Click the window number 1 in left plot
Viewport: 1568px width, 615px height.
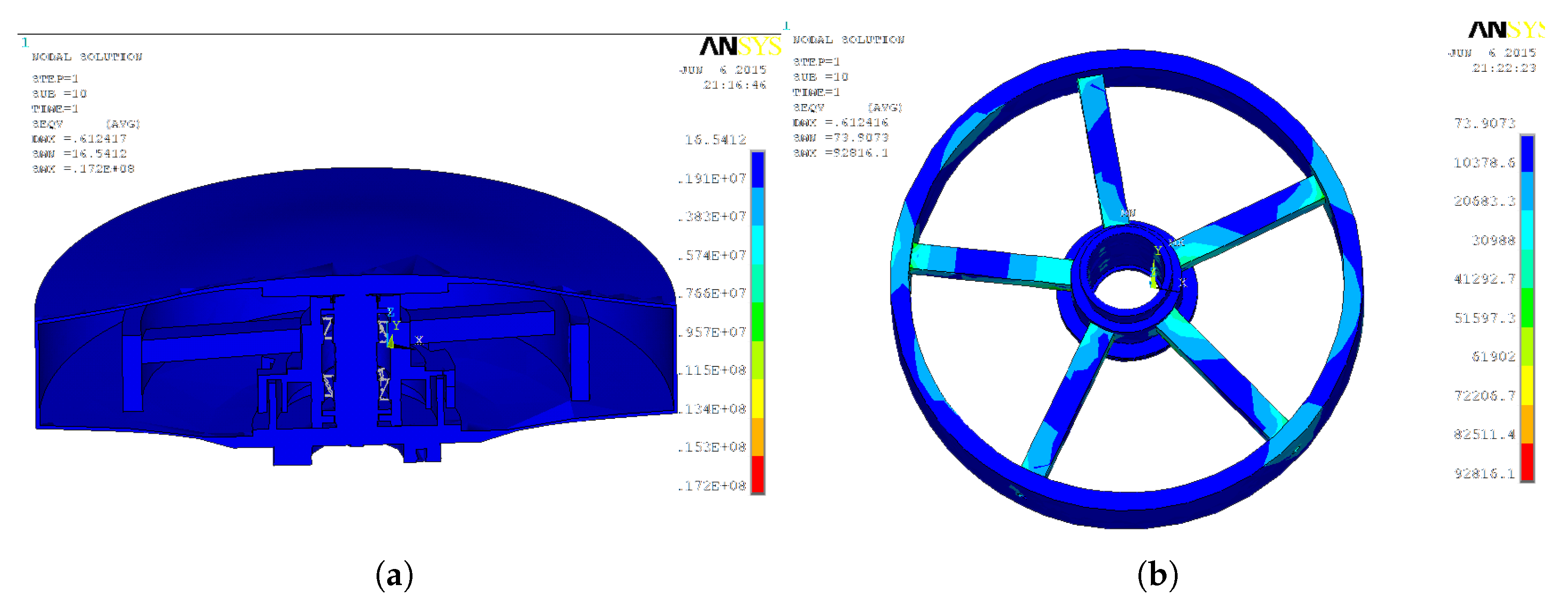tap(25, 43)
